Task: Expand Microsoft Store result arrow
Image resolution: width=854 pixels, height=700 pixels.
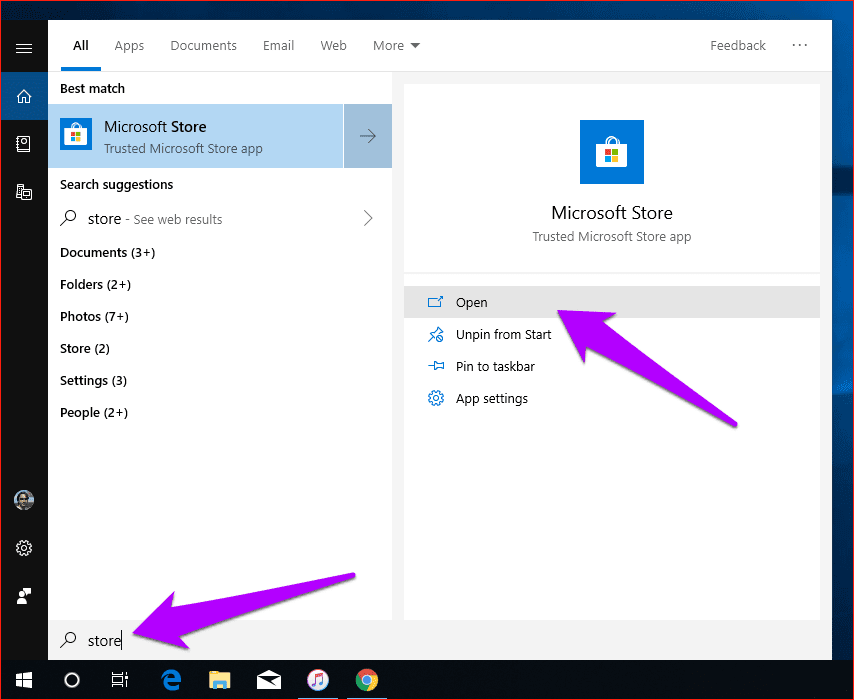Action: pos(368,136)
